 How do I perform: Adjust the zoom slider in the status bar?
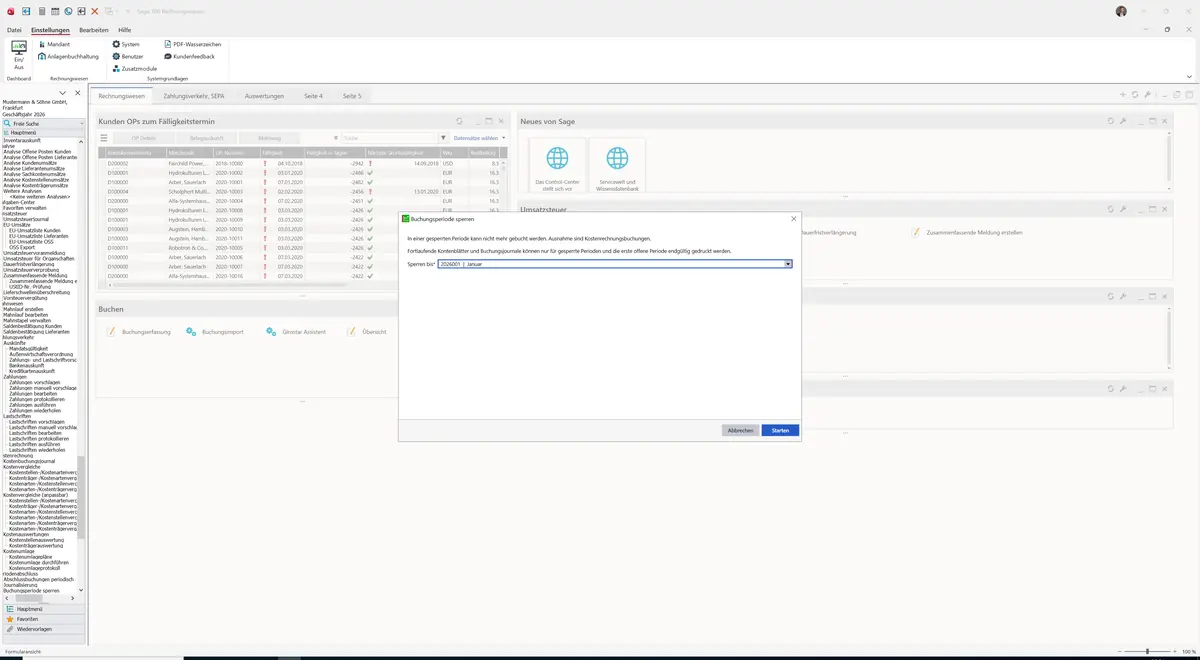point(1147,651)
